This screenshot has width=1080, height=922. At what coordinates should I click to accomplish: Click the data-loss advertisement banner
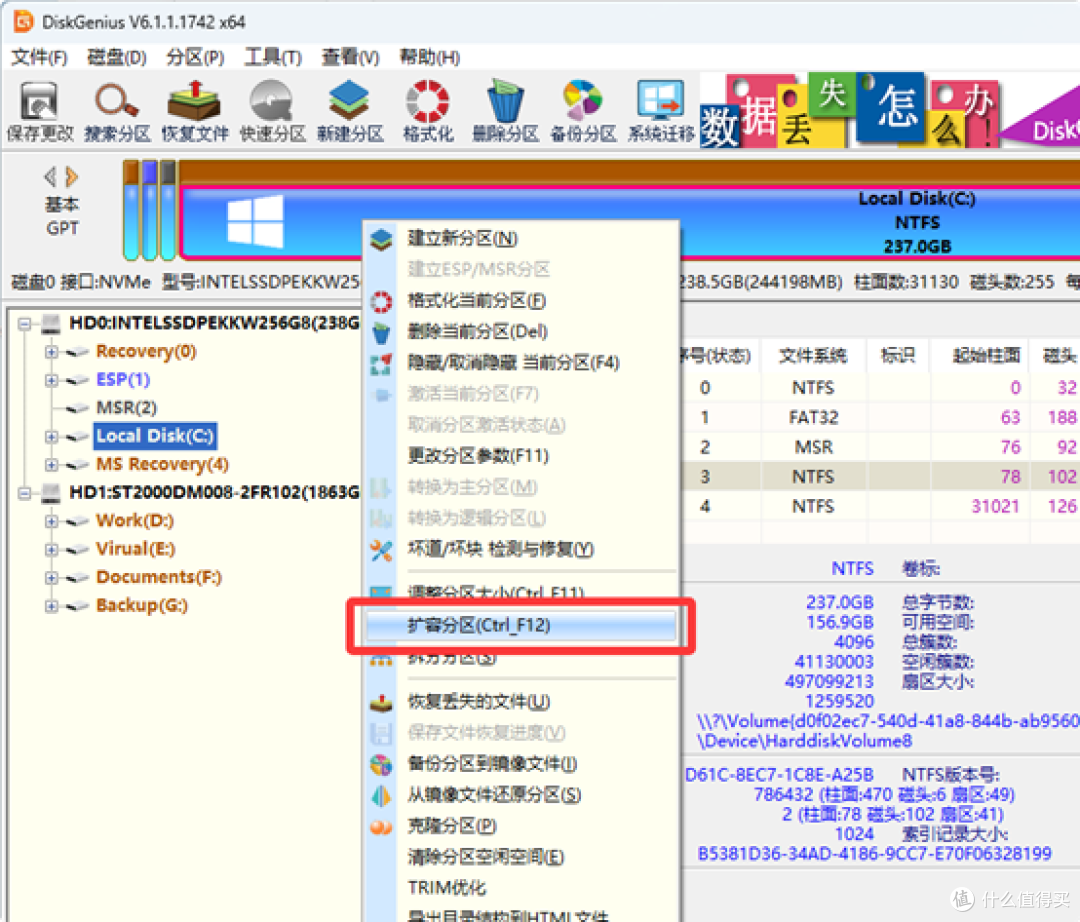(889, 110)
